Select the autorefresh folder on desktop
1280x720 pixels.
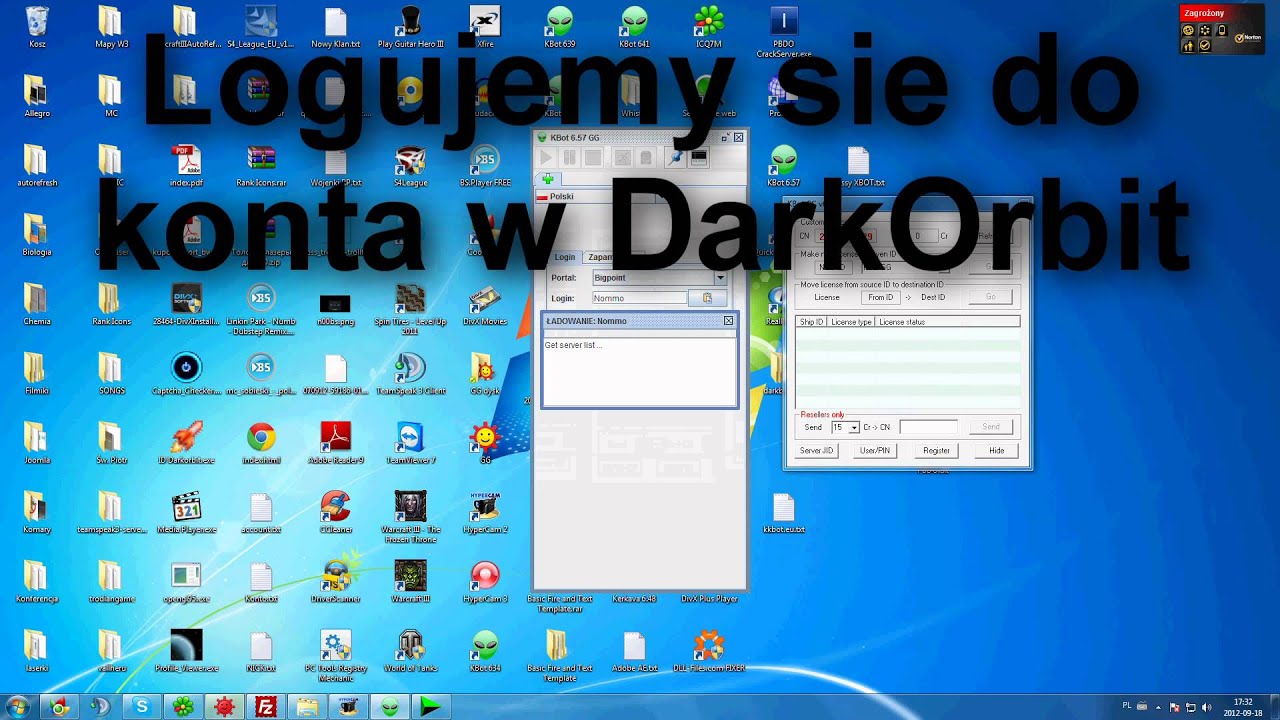click(37, 166)
